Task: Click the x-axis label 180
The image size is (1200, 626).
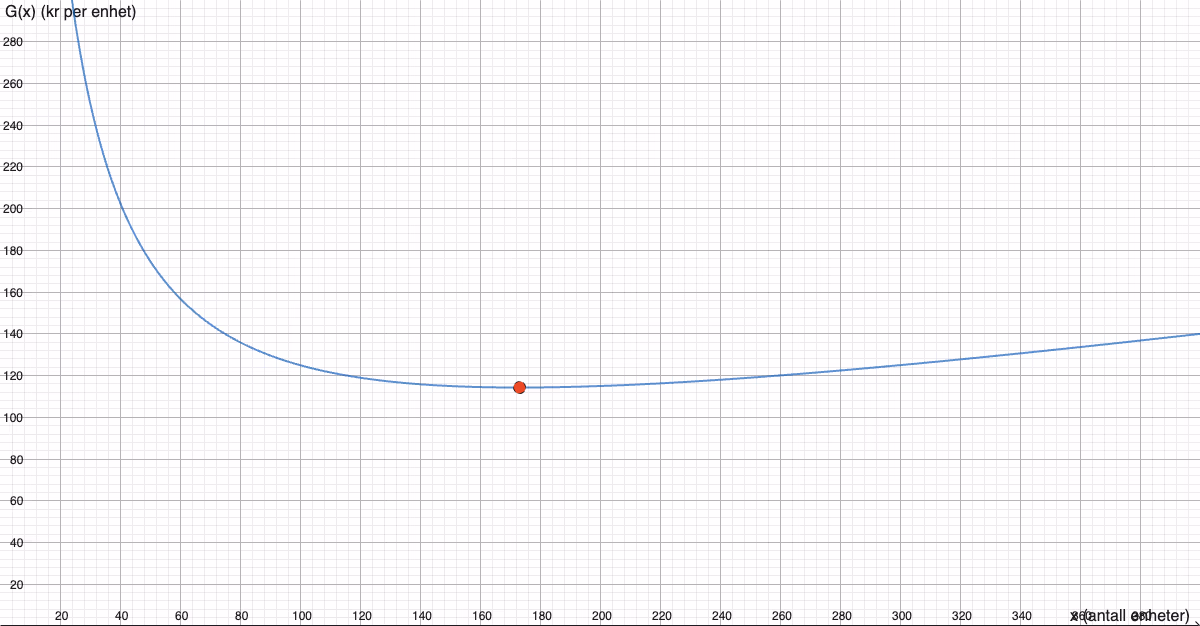Action: coord(541,615)
